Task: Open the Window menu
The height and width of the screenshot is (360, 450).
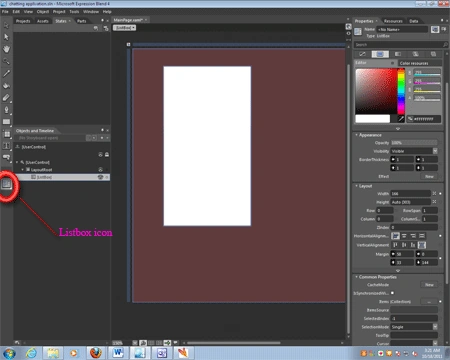Action: tap(91, 12)
